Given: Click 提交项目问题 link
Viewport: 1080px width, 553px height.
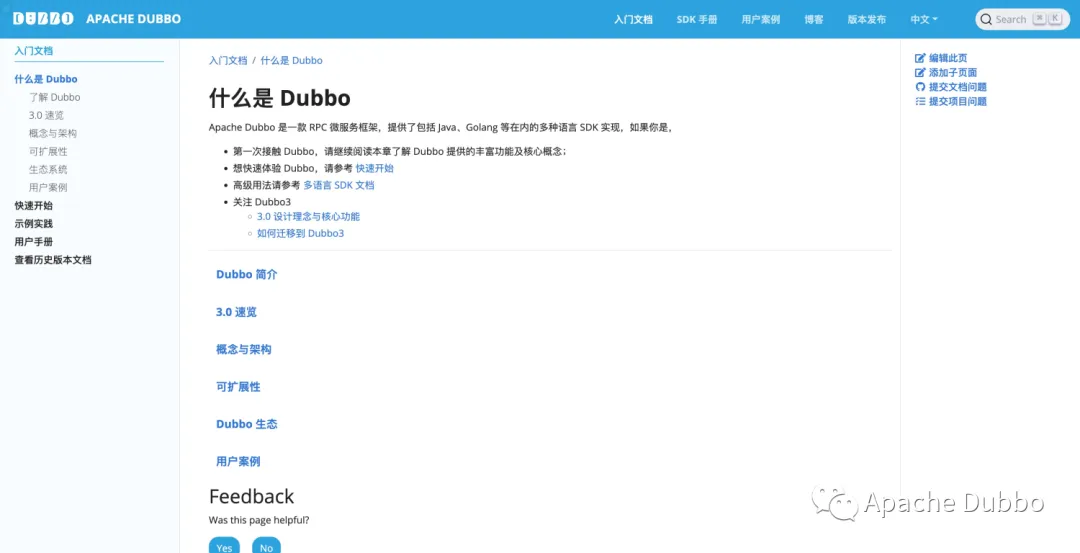Looking at the screenshot, I should [x=957, y=101].
